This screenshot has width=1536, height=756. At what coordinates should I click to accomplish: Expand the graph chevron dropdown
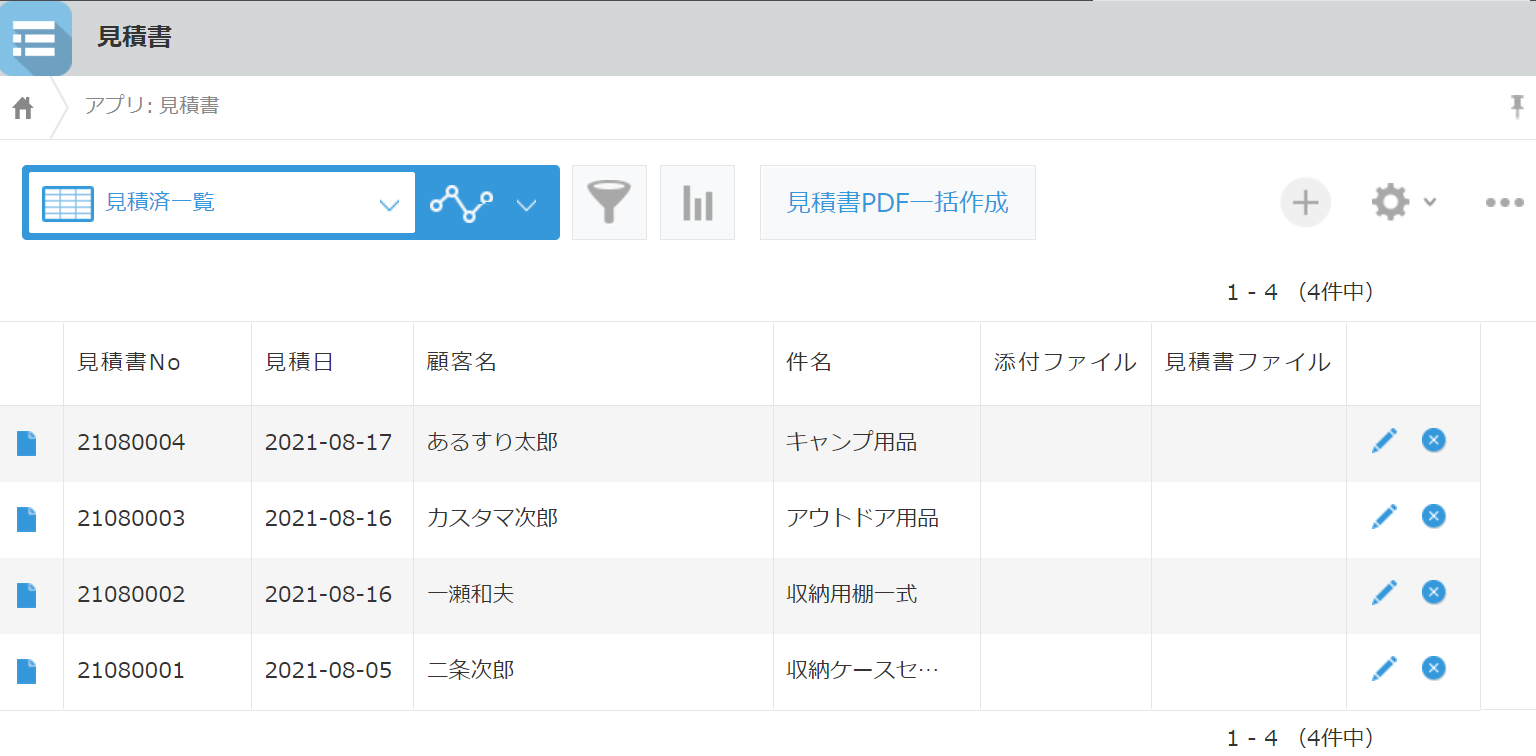pos(527,205)
